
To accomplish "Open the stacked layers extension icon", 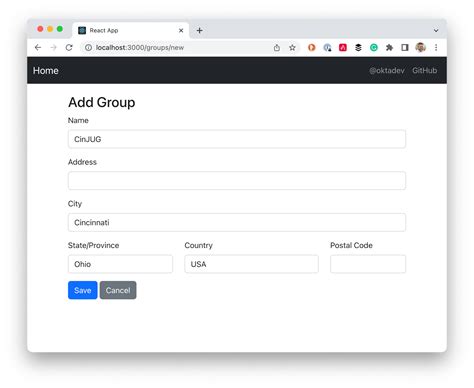I will click(x=358, y=48).
